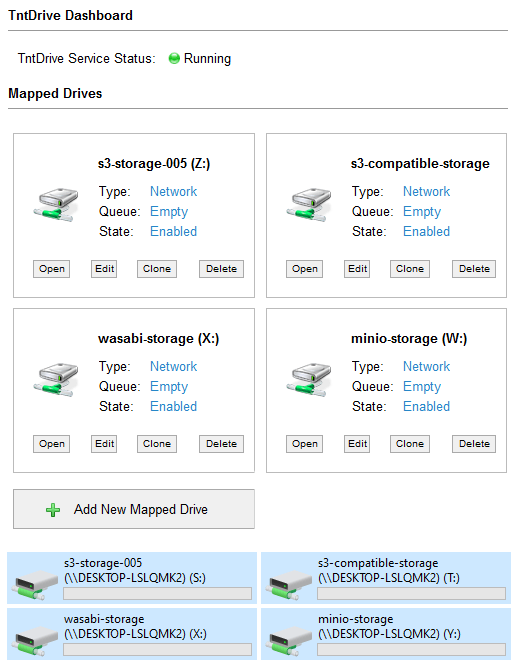
Task: Click Network type link of minio-storage (W:)
Action: pyautogui.click(x=426, y=366)
